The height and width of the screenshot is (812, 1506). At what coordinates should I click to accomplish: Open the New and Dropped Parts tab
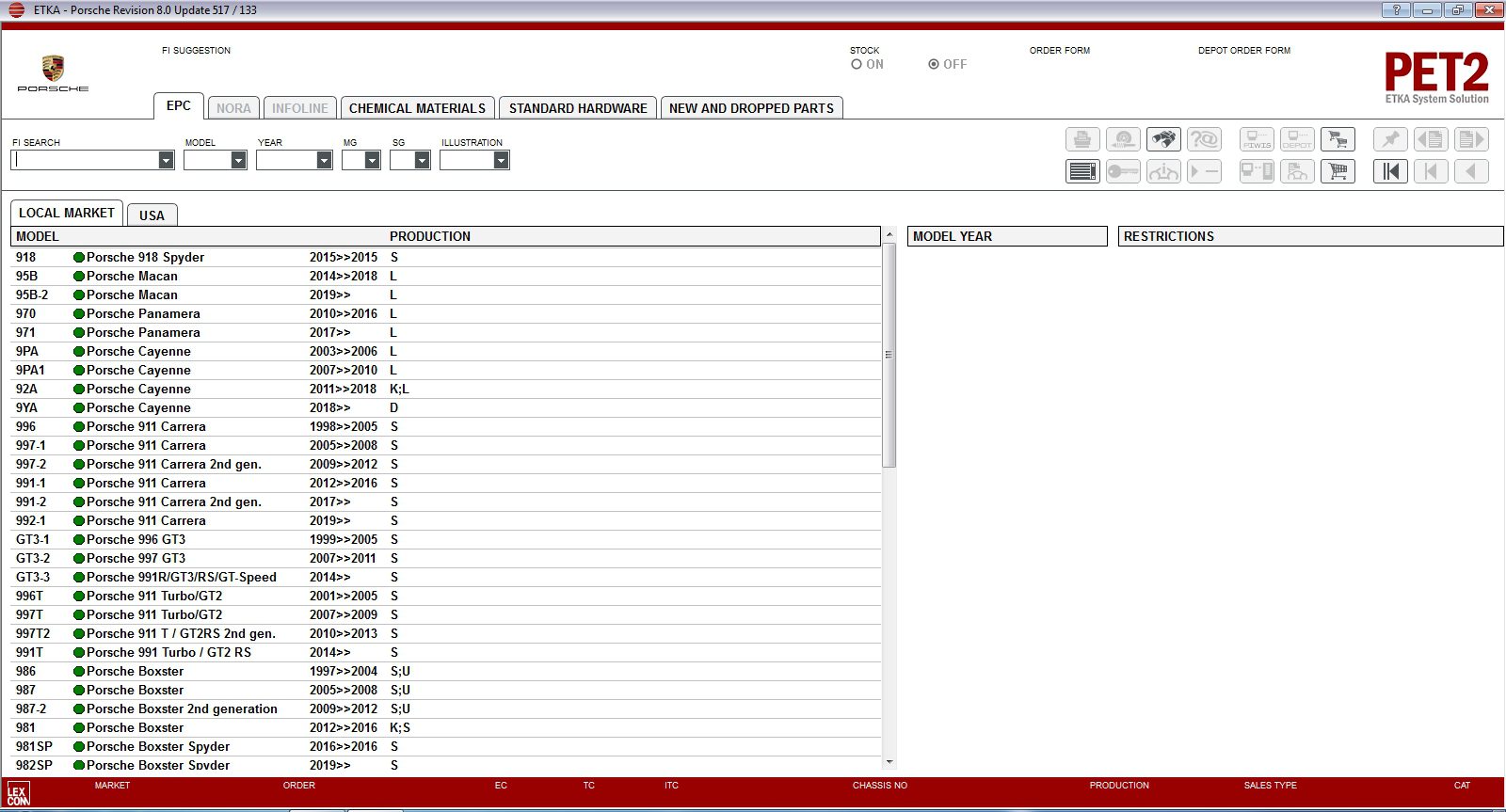coord(751,108)
